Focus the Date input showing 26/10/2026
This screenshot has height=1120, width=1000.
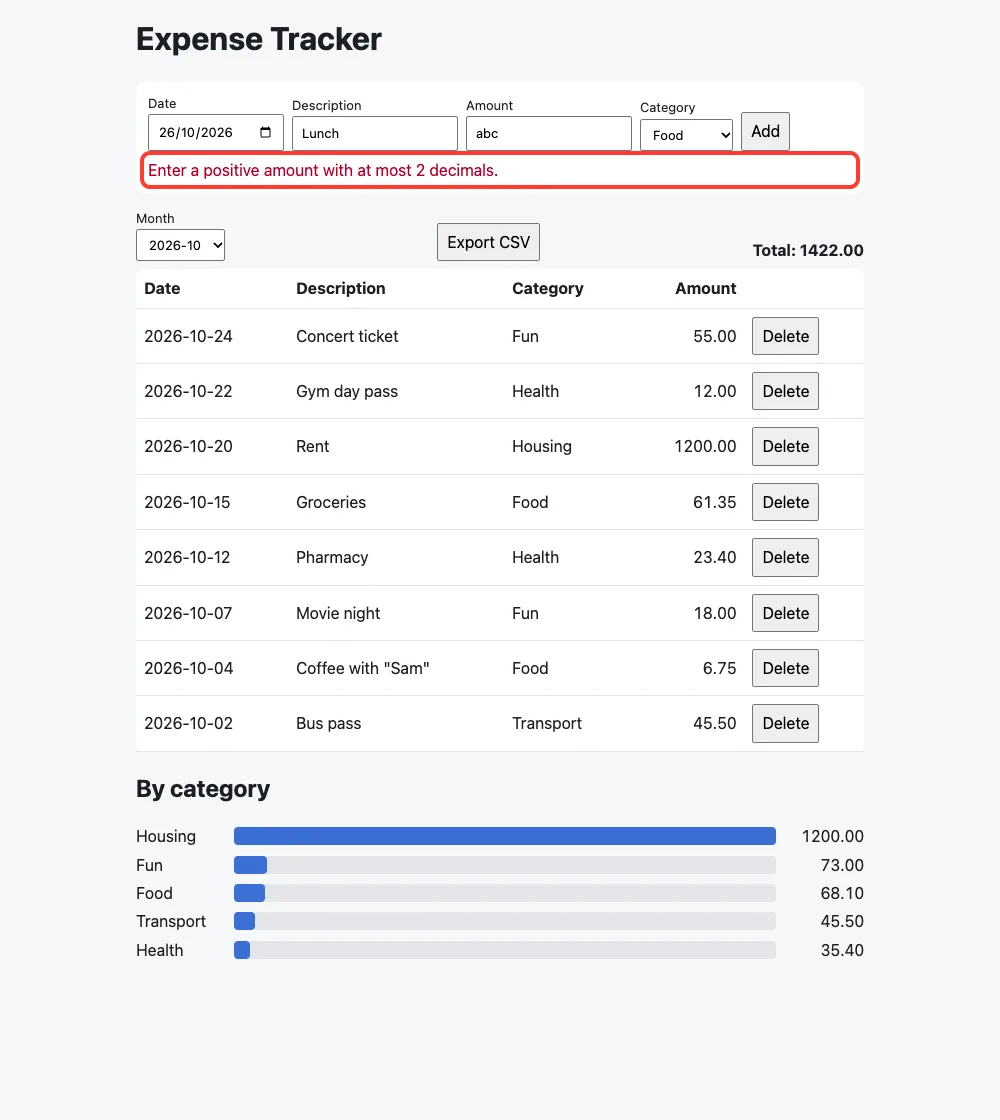pyautogui.click(x=216, y=132)
